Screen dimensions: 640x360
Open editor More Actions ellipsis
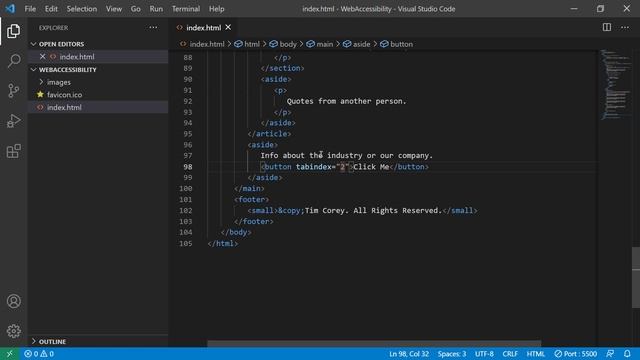pos(625,27)
